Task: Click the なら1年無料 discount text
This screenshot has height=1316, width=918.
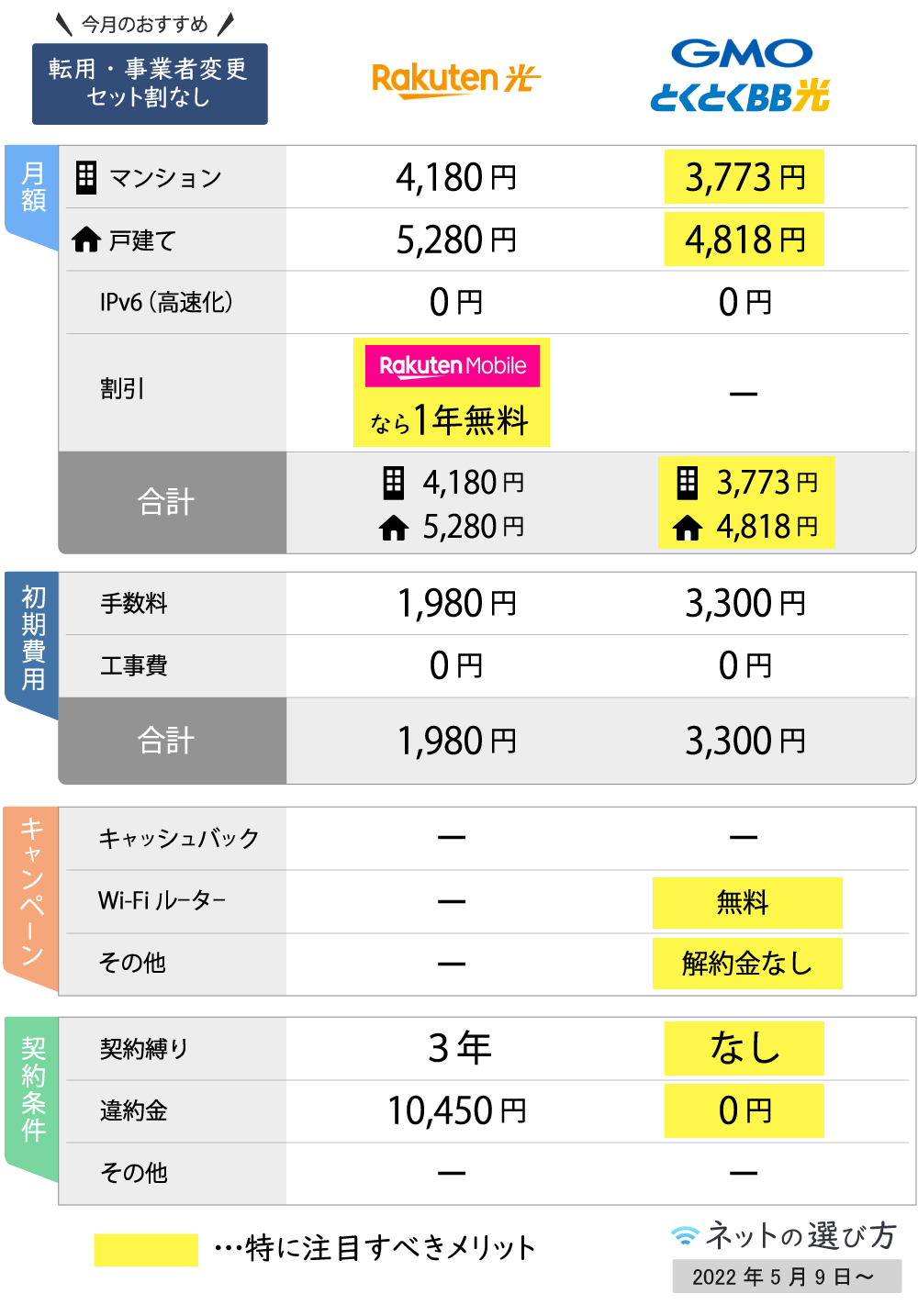Action: tap(449, 420)
